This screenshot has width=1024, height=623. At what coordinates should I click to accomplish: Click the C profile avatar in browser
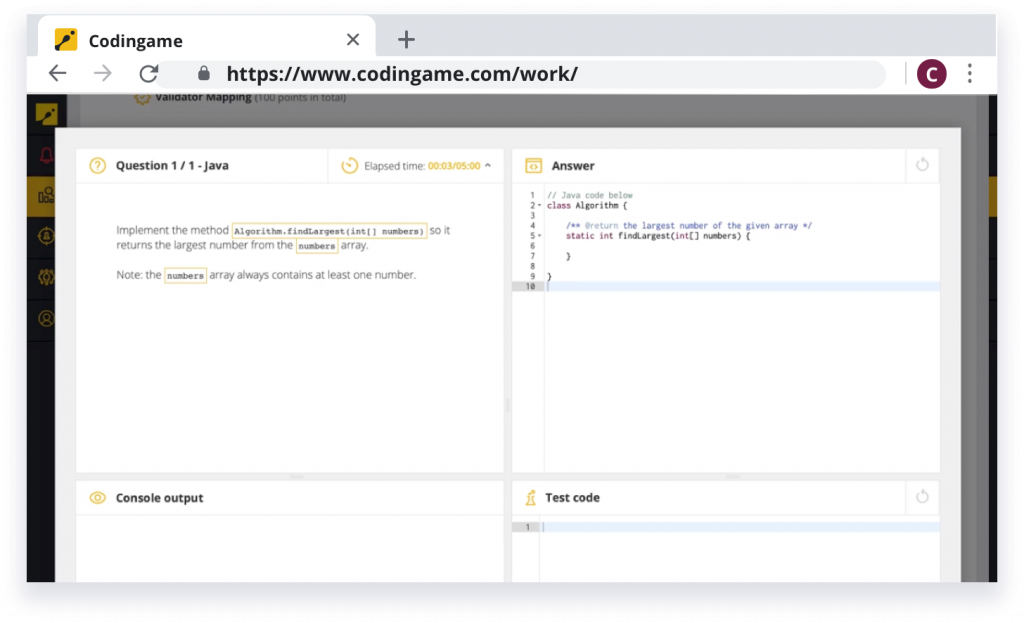[x=931, y=73]
